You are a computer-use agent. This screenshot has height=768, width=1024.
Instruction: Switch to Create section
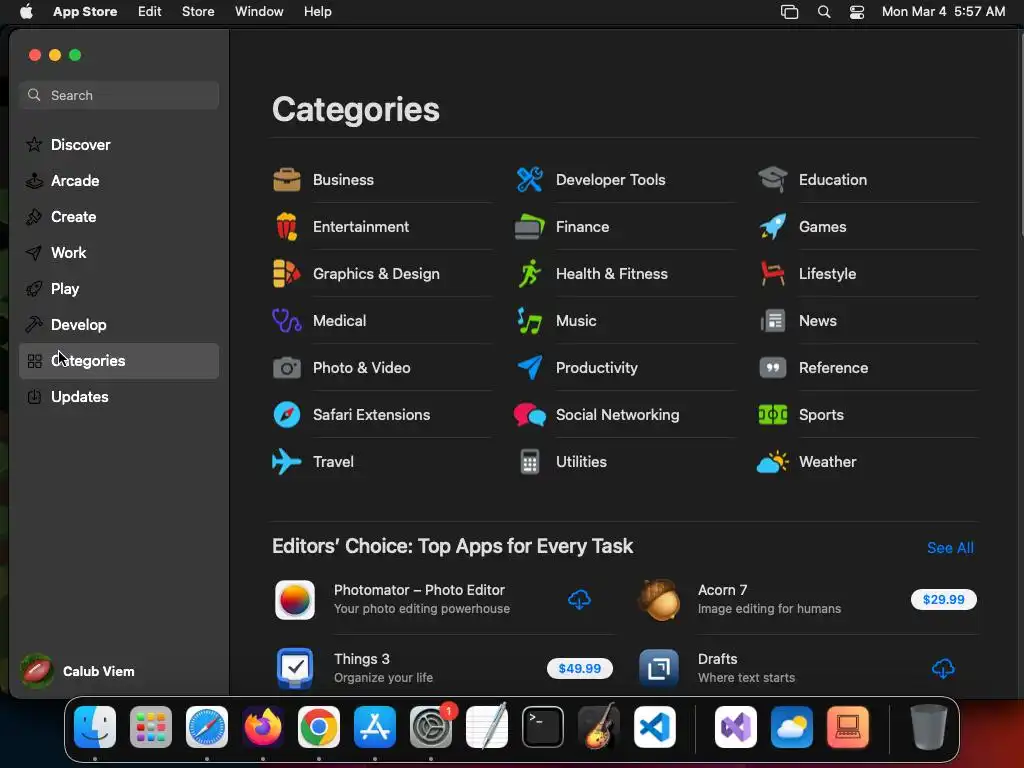(x=119, y=217)
